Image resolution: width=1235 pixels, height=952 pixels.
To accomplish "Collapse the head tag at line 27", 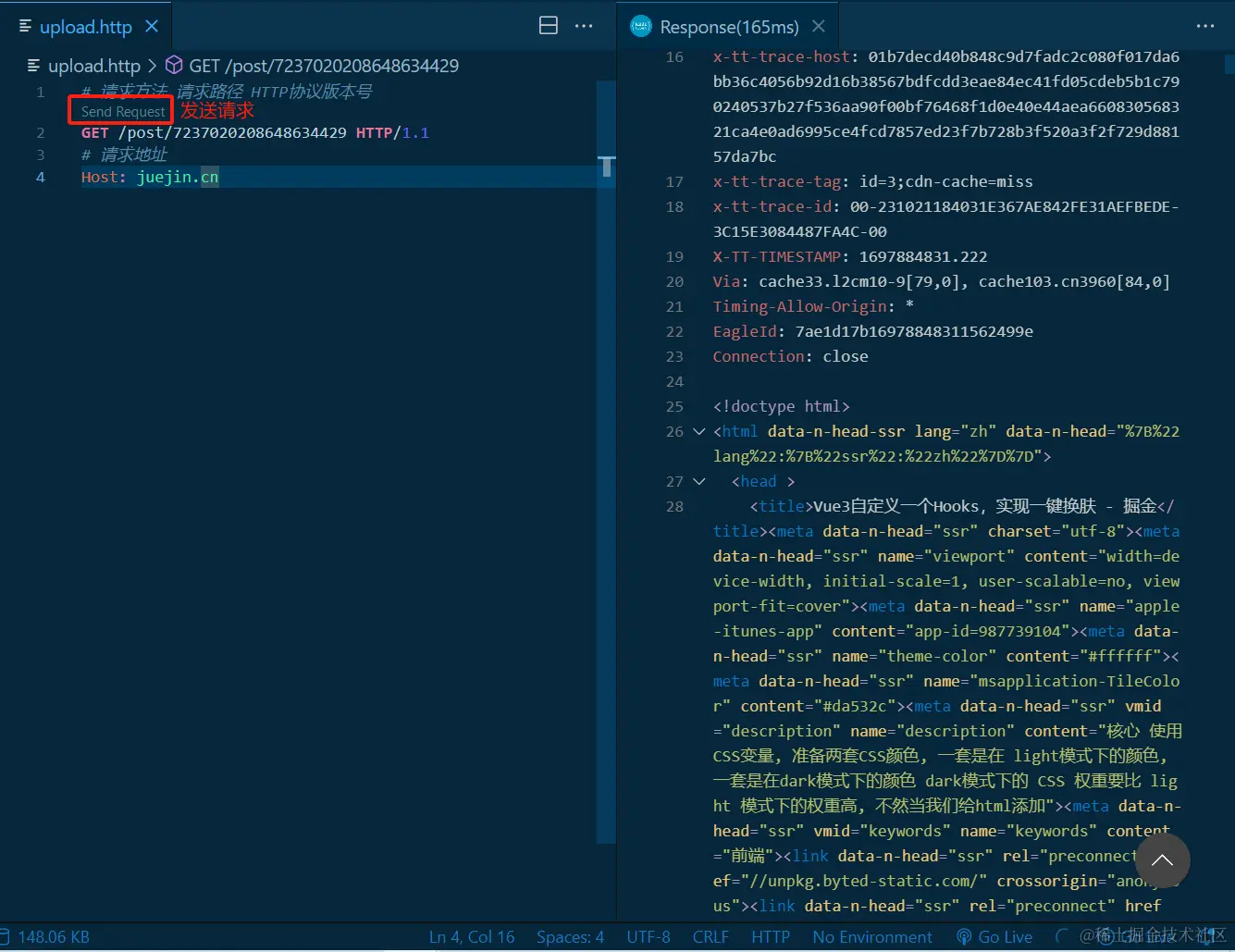I will click(x=699, y=481).
